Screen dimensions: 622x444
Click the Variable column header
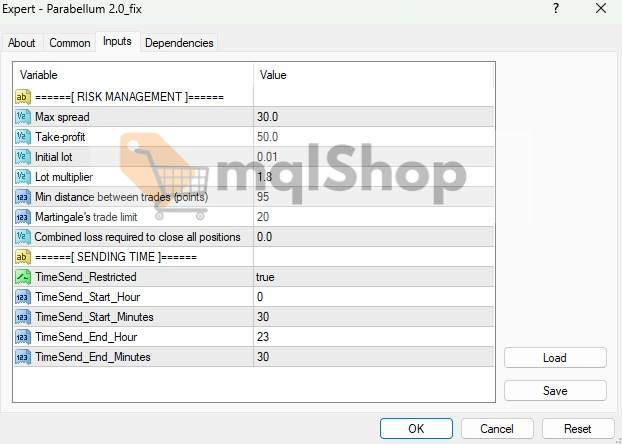click(x=134, y=75)
